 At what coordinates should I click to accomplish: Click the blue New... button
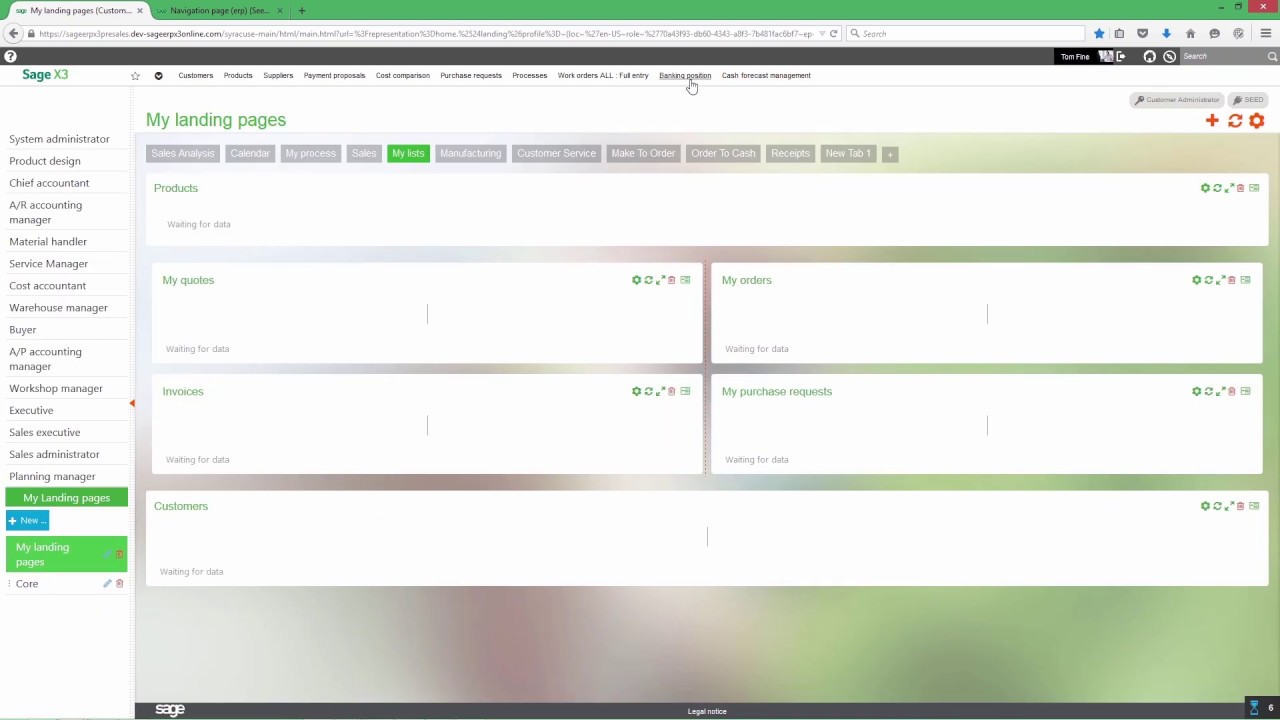click(x=27, y=520)
